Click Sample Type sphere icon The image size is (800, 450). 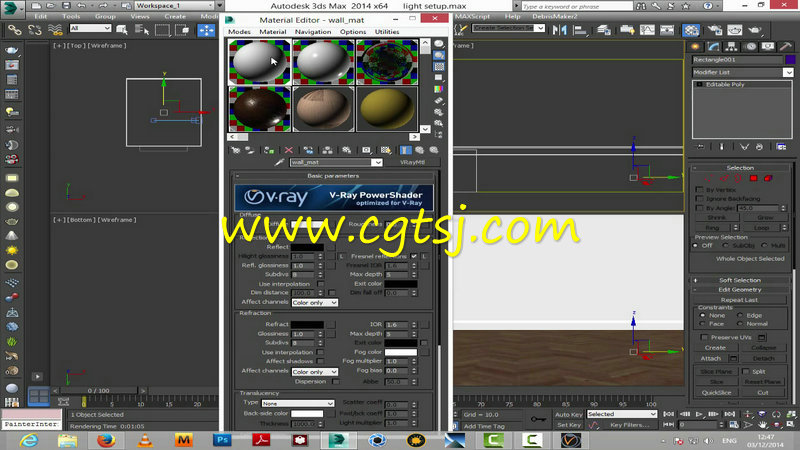439,44
